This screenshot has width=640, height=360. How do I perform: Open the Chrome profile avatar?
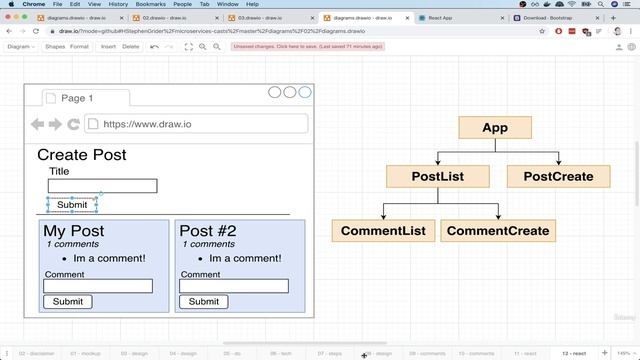coord(618,31)
